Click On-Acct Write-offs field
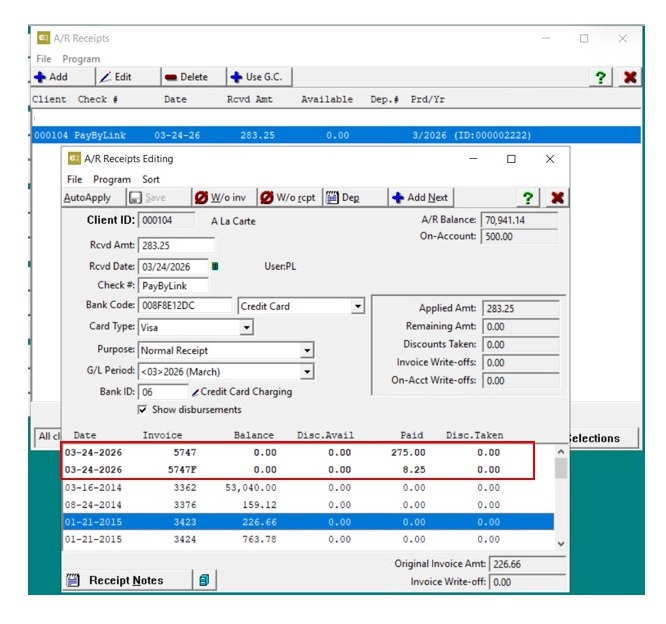This screenshot has width=666, height=624. pos(521,381)
